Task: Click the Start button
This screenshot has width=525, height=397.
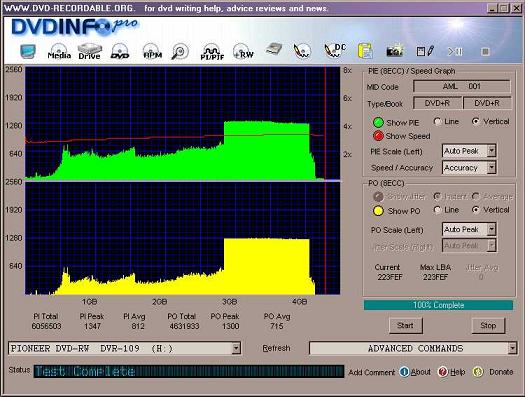Action: 405,325
